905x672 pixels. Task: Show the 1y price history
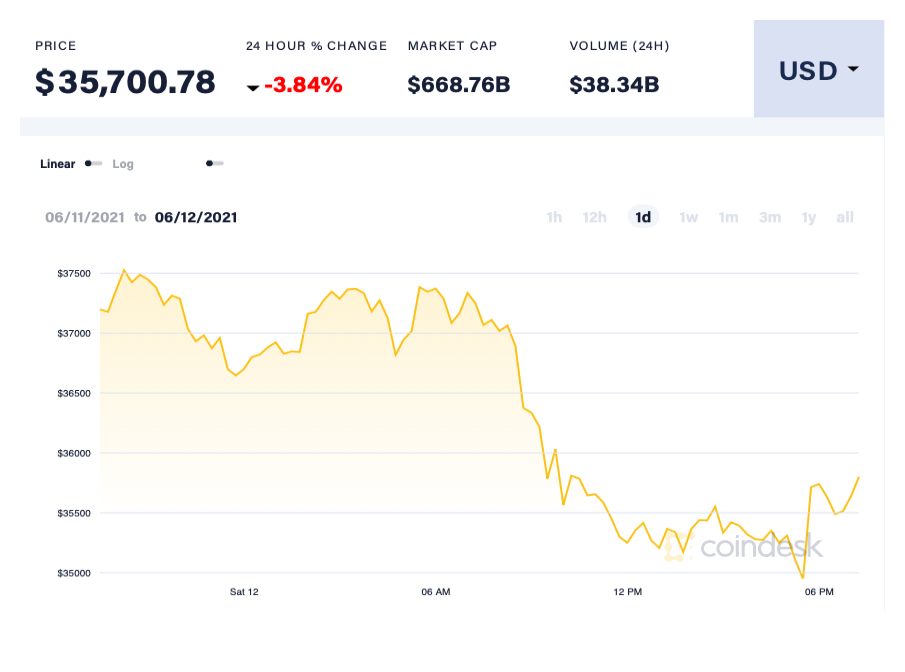coord(809,217)
